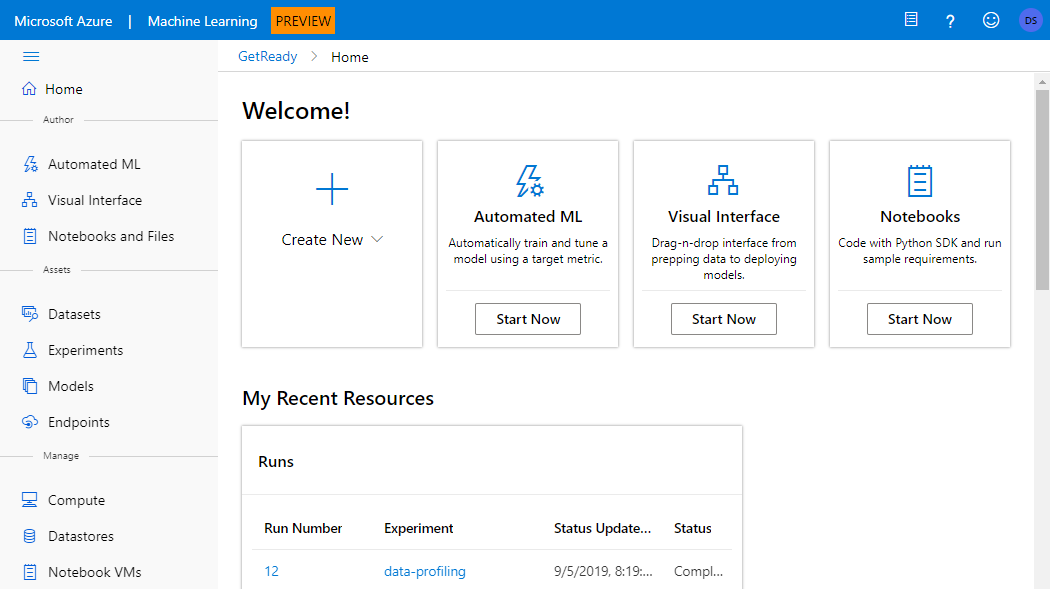Open the data-profiling experiment link
1050x589 pixels.
[x=425, y=571]
